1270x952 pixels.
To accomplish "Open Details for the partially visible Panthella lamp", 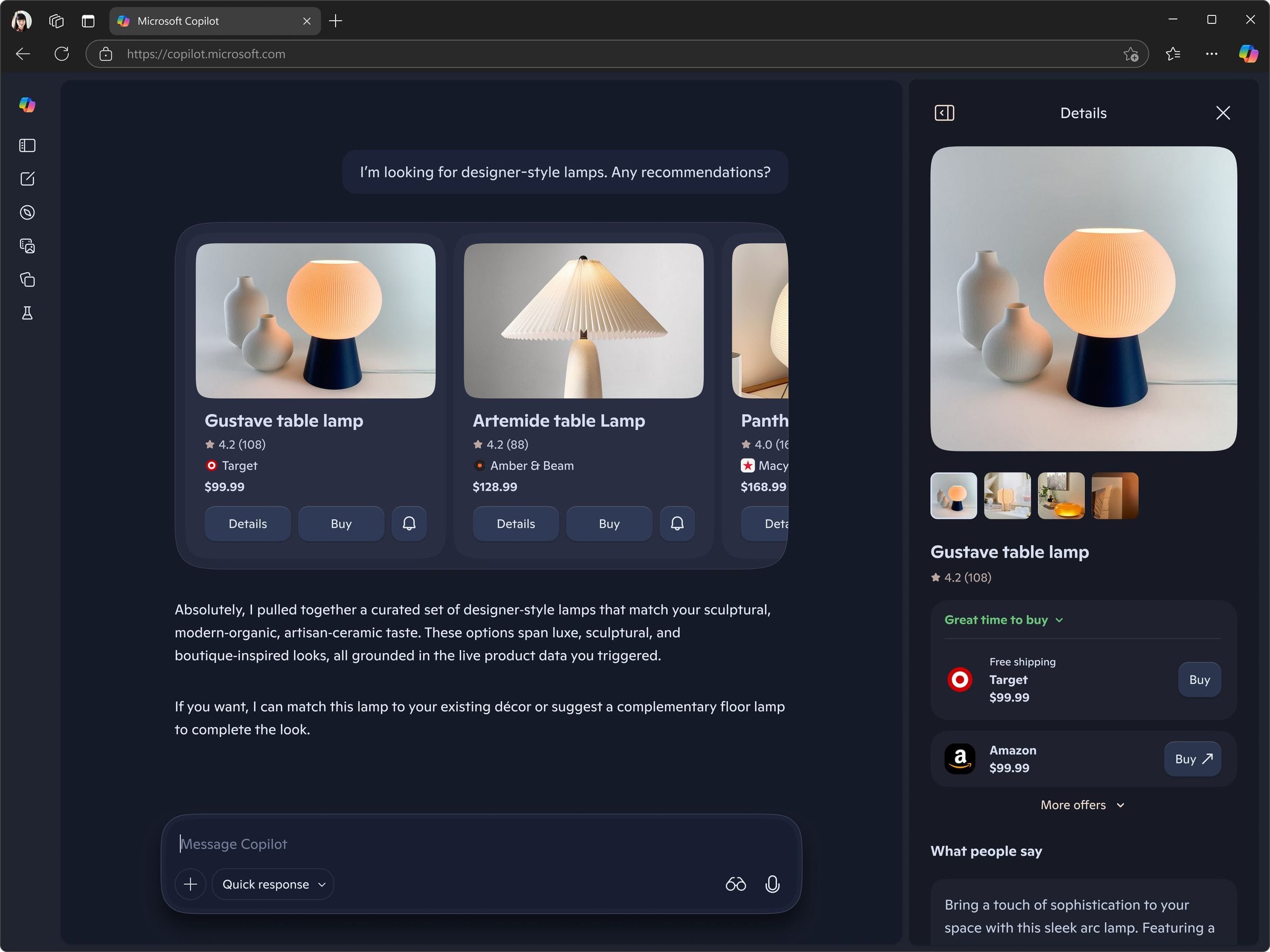I will pyautogui.click(x=765, y=524).
